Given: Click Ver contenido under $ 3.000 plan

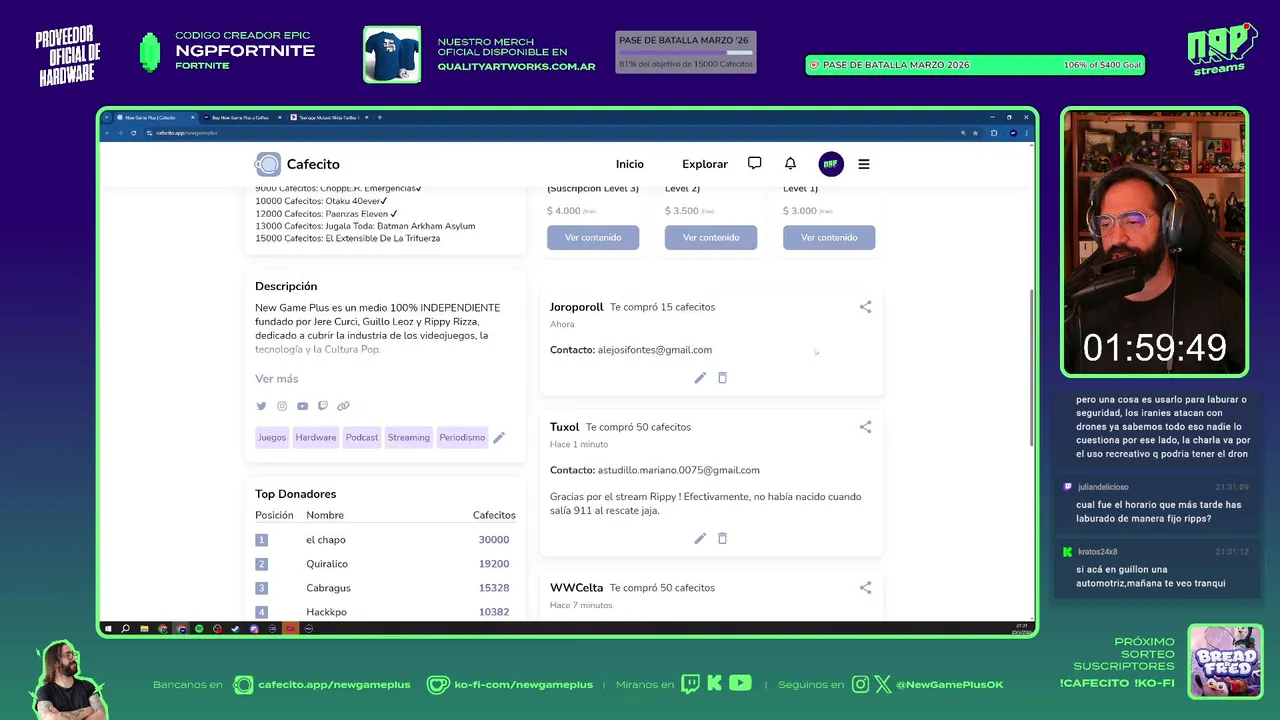Looking at the screenshot, I should 829,237.
